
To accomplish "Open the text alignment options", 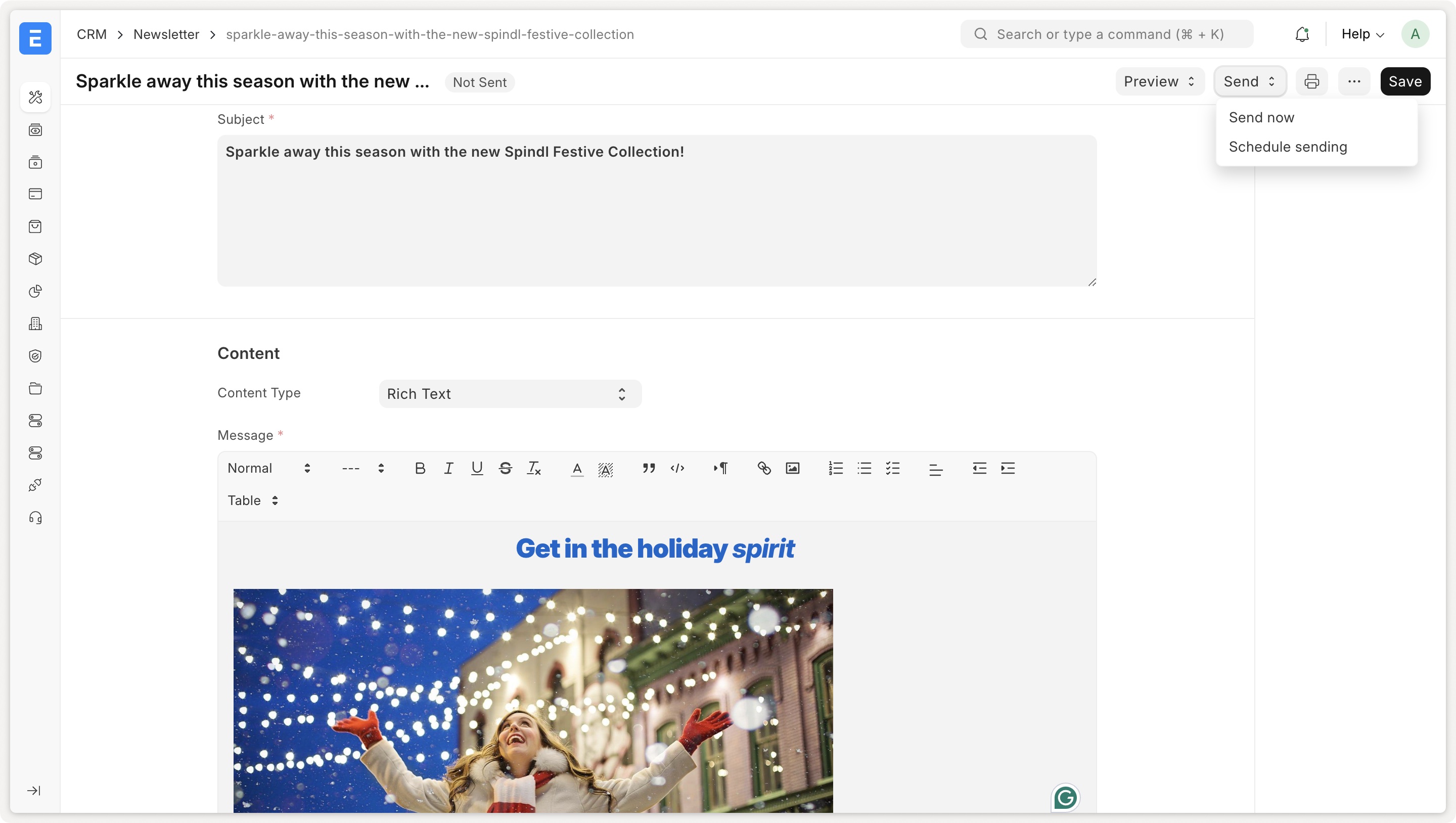I will click(936, 469).
